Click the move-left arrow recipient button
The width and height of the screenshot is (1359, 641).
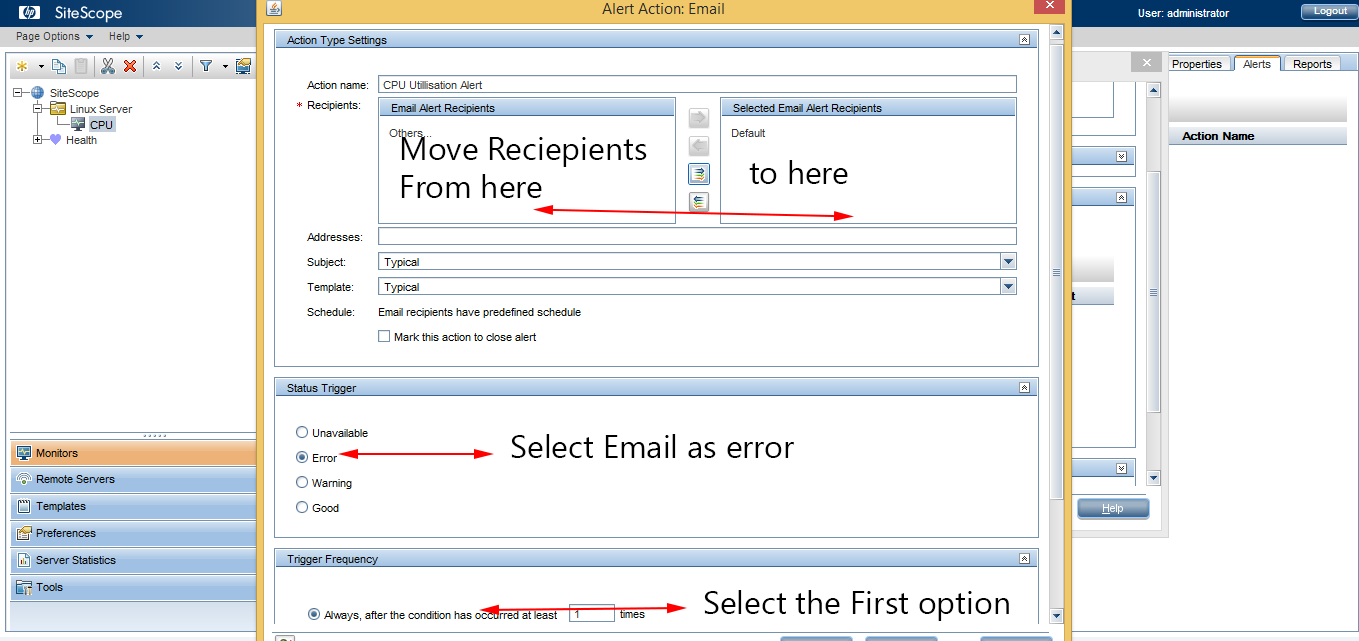pos(699,146)
